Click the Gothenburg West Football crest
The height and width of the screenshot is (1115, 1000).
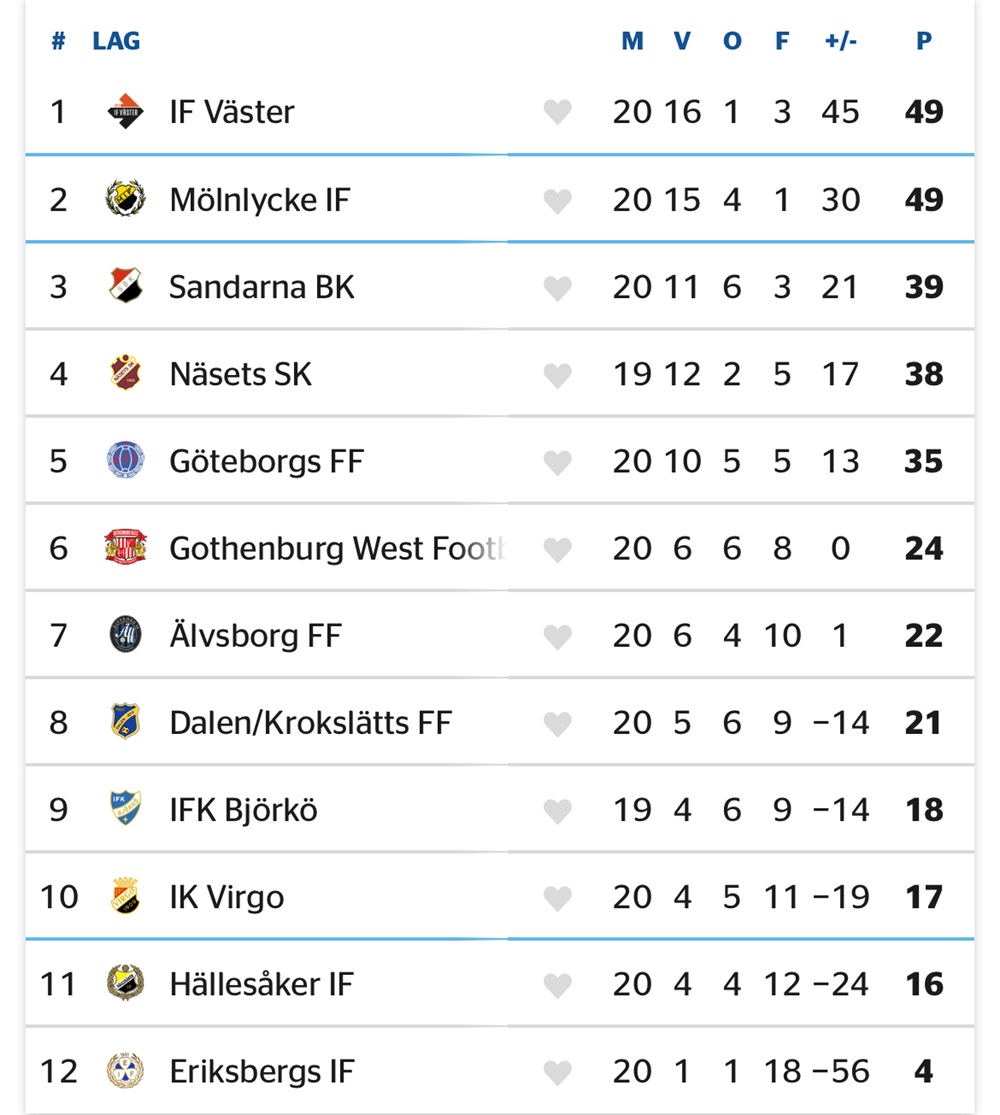coord(125,548)
